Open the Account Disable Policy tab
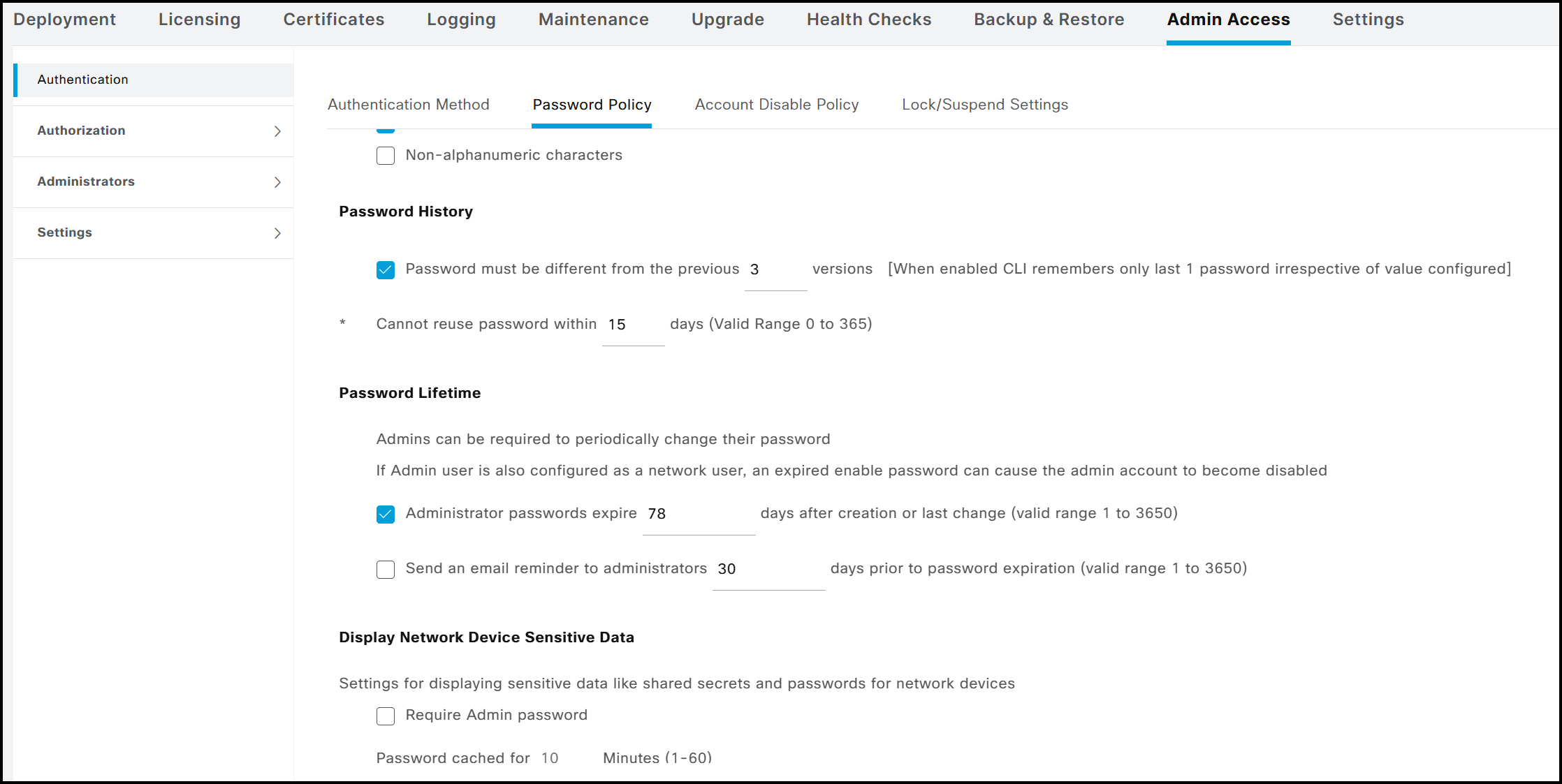This screenshot has height=784, width=1562. [x=776, y=105]
